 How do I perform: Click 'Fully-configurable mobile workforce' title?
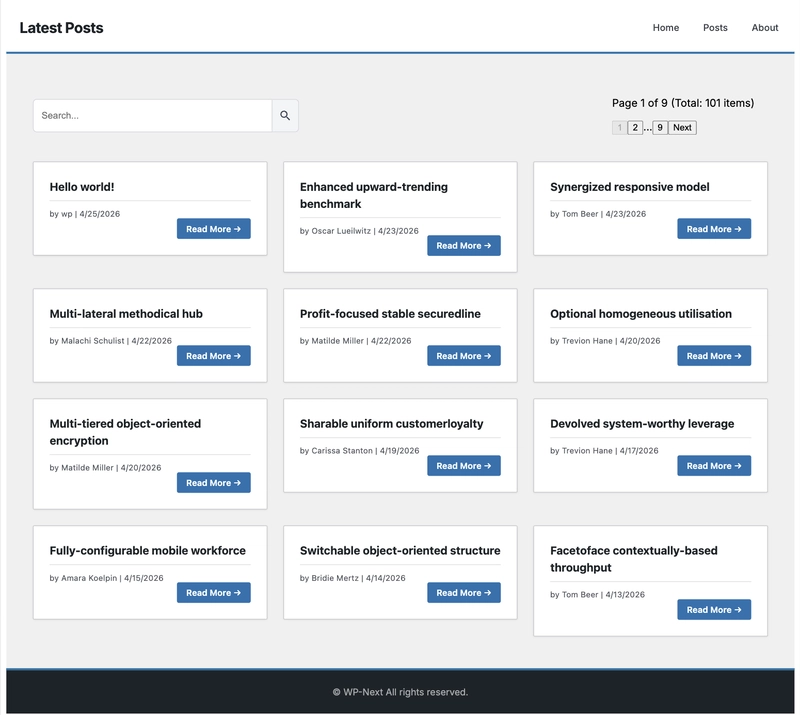(x=147, y=551)
